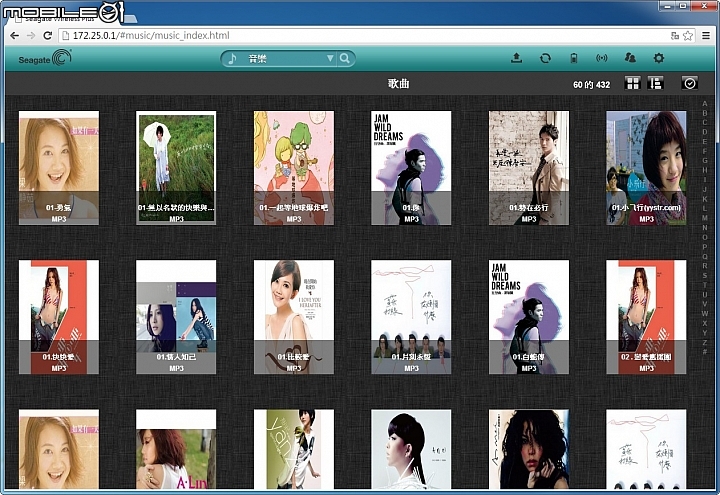This screenshot has height=495, width=720.
Task: Click the 歌曲 heading
Action: coord(398,84)
